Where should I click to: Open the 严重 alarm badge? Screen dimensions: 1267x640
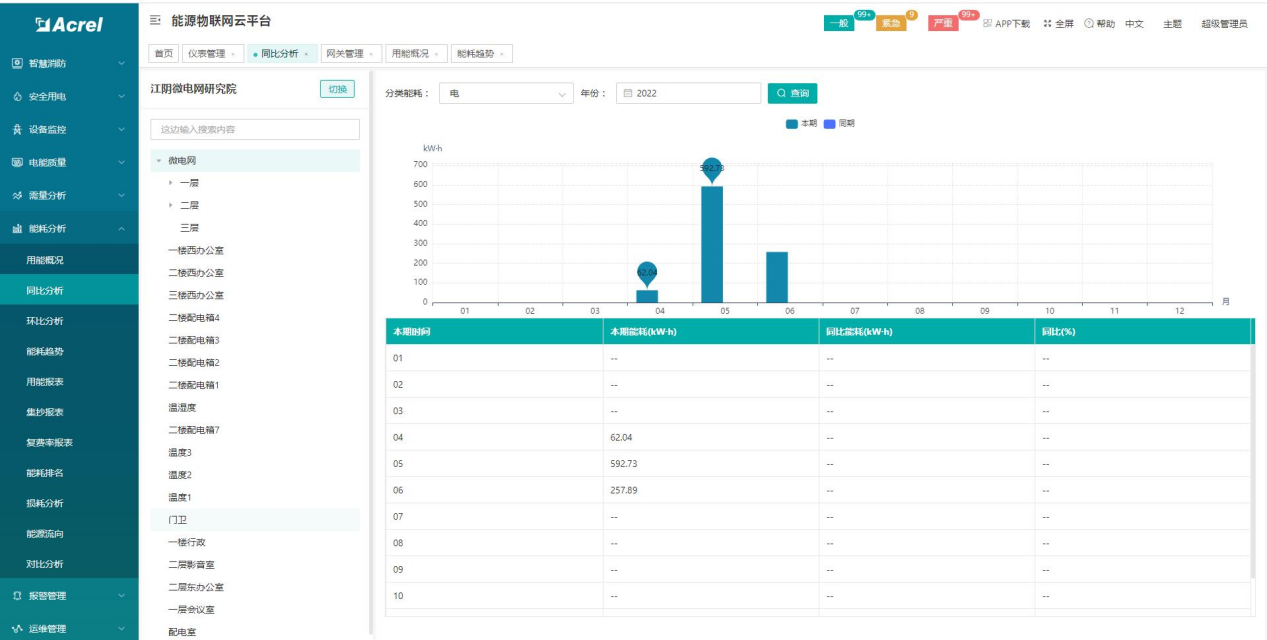pos(942,24)
